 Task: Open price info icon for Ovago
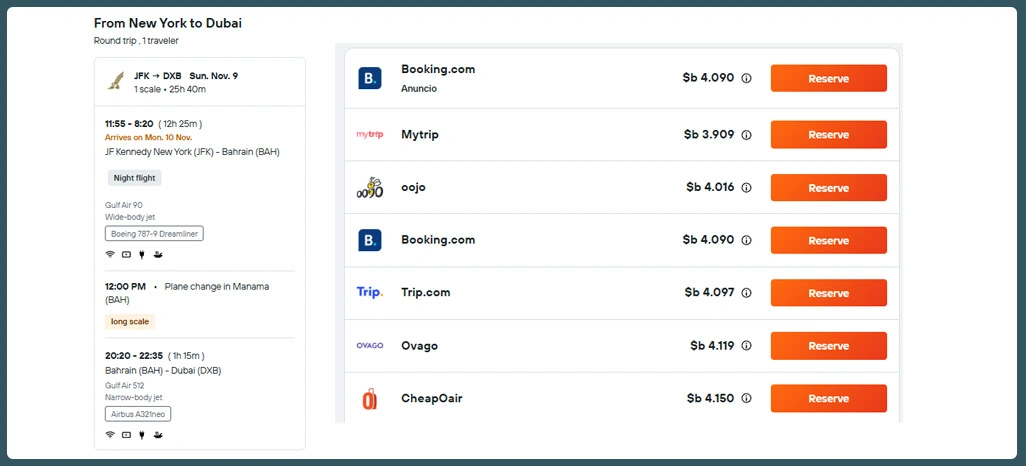(x=746, y=346)
